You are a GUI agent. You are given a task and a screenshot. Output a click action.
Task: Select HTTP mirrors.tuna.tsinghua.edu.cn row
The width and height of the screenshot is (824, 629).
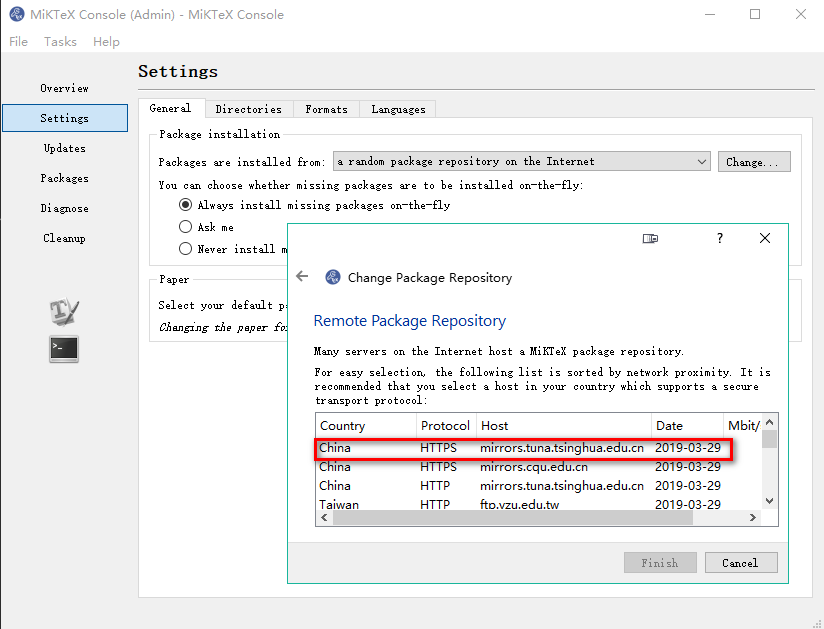tap(538, 486)
